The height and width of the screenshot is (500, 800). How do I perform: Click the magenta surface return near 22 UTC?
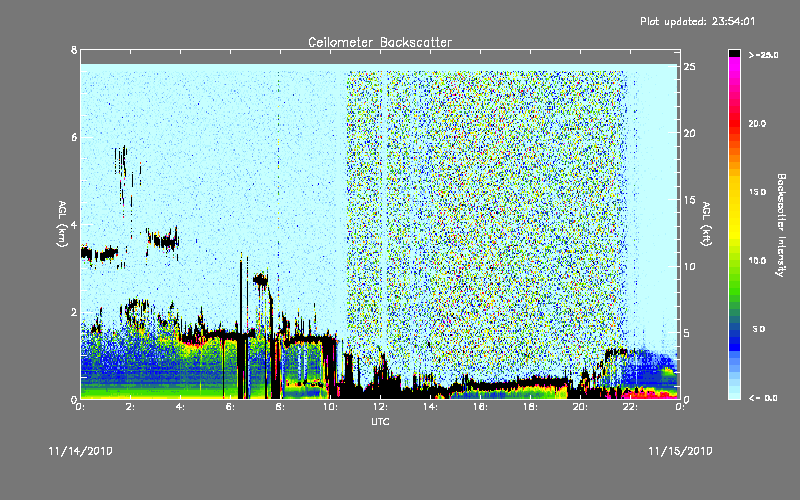point(648,393)
